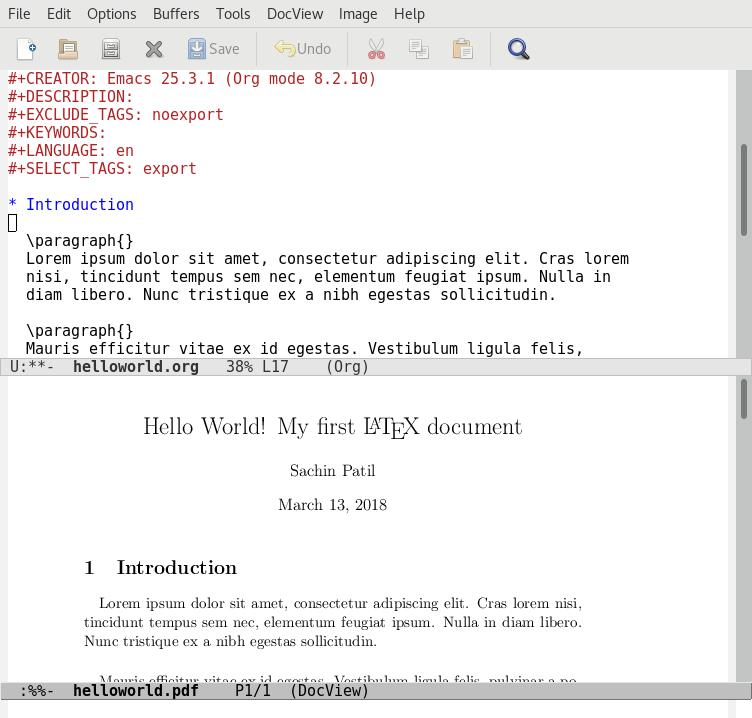The image size is (752, 718).
Task: Fold the Introduction heading in org buffer
Action: tap(79, 205)
